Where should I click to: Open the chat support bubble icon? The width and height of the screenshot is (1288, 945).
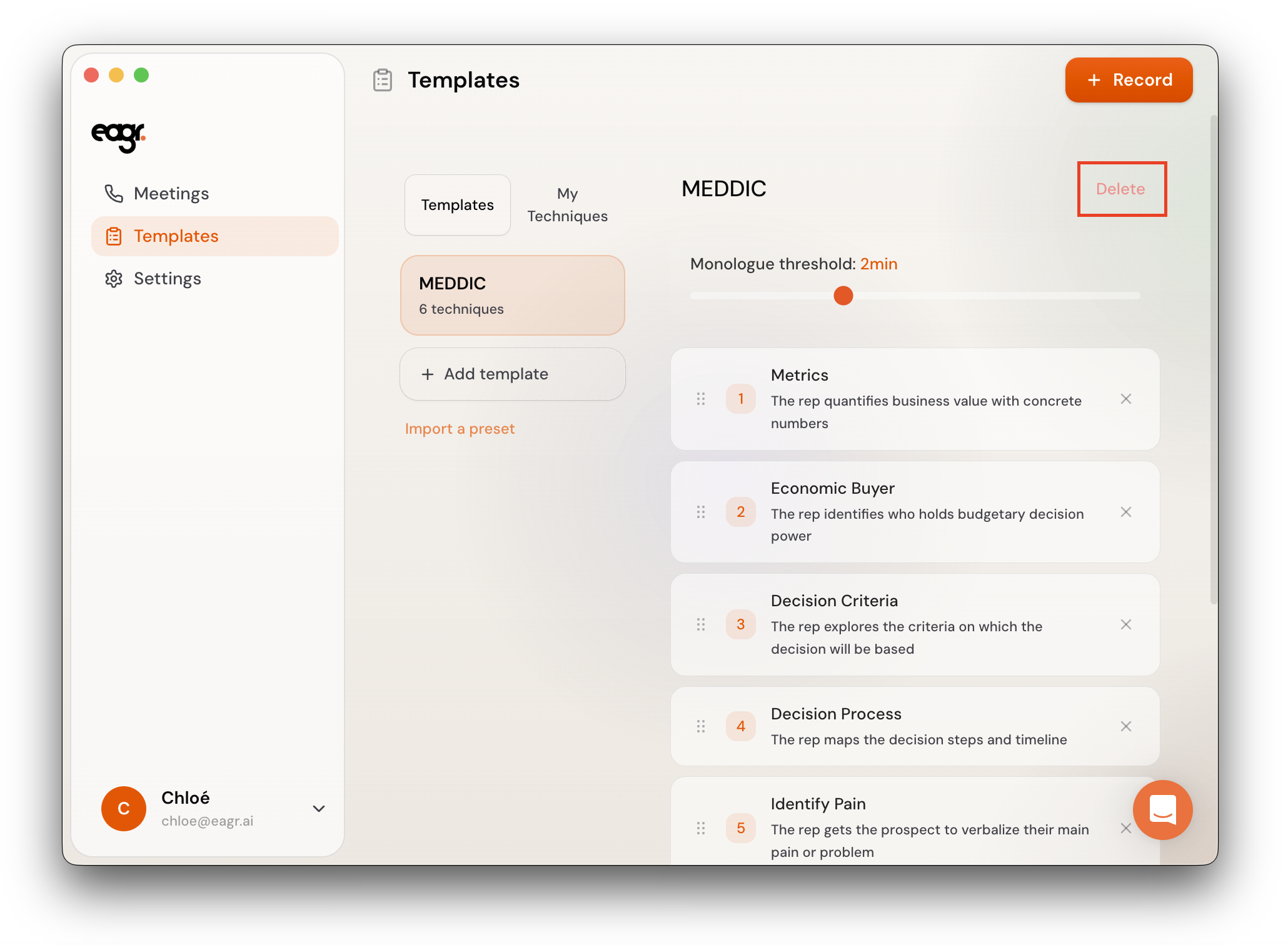[x=1162, y=809]
